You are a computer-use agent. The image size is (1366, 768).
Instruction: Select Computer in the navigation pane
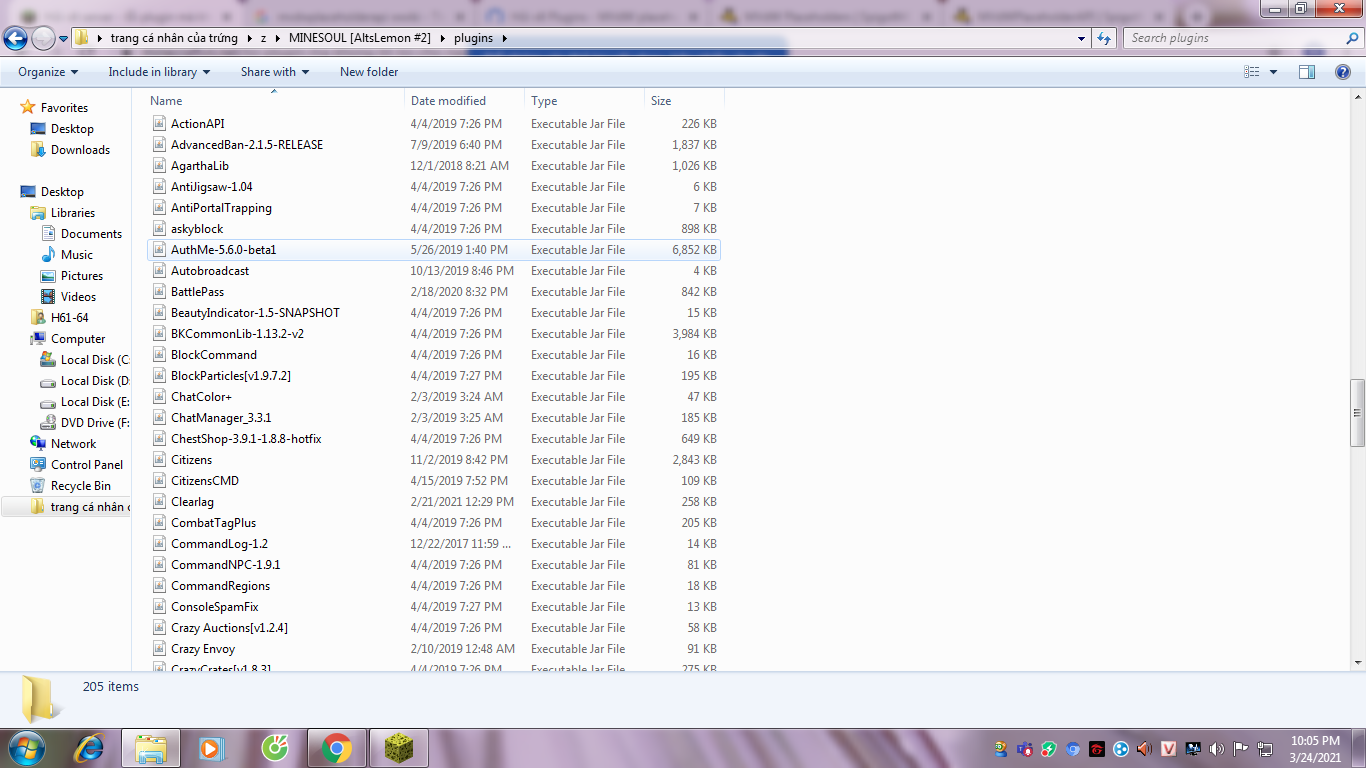coord(78,339)
